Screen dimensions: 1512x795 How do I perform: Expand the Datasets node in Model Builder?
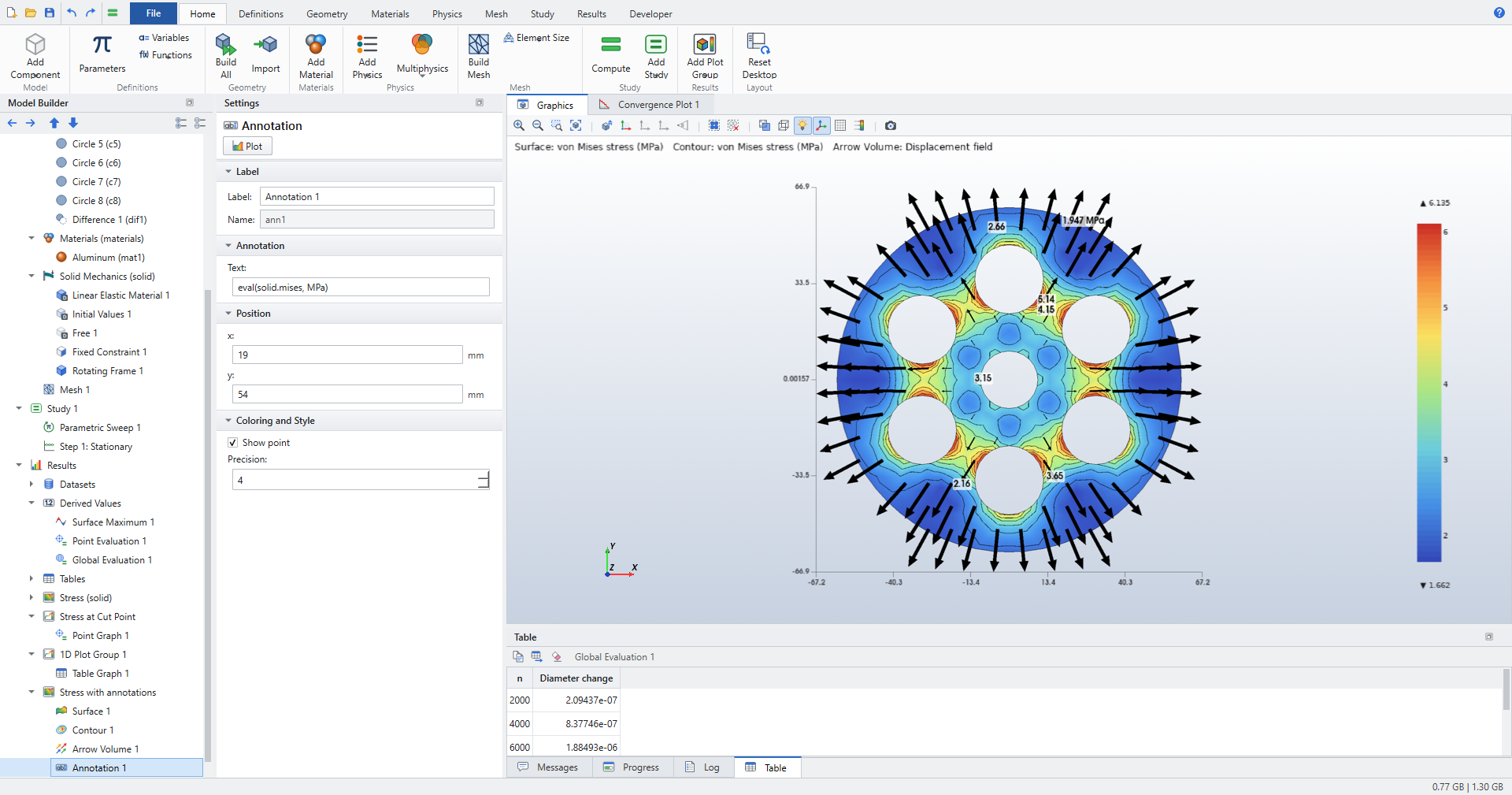coord(31,484)
